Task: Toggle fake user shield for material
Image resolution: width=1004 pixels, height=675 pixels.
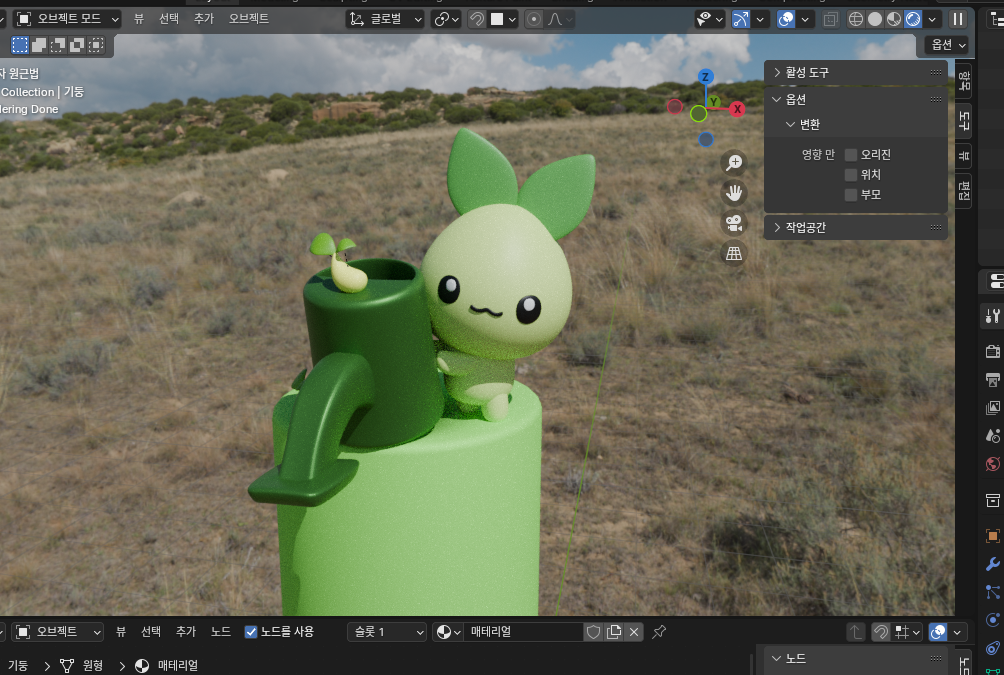Action: (594, 632)
